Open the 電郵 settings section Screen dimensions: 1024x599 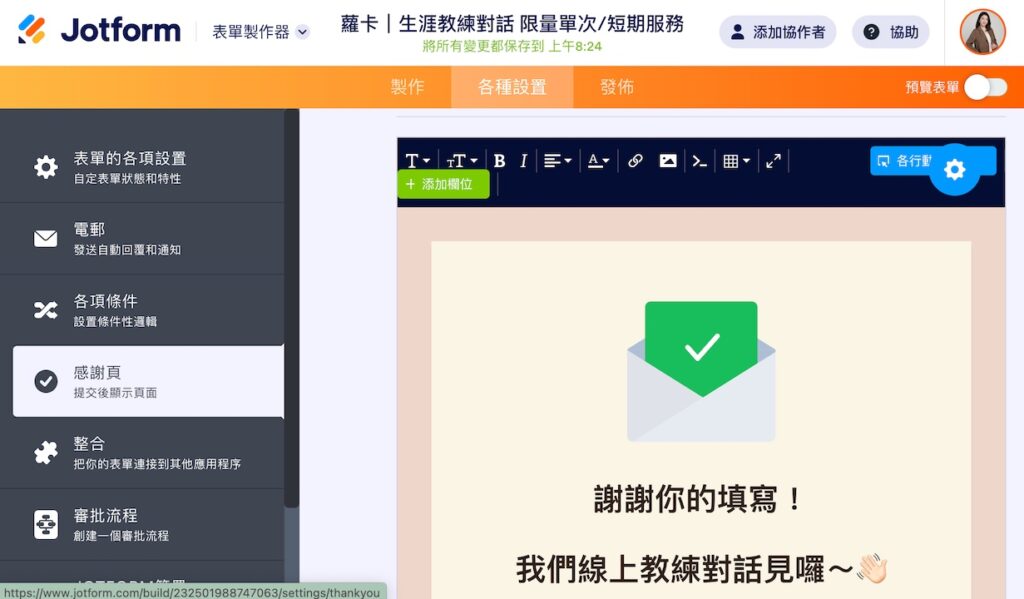[x=142, y=238]
